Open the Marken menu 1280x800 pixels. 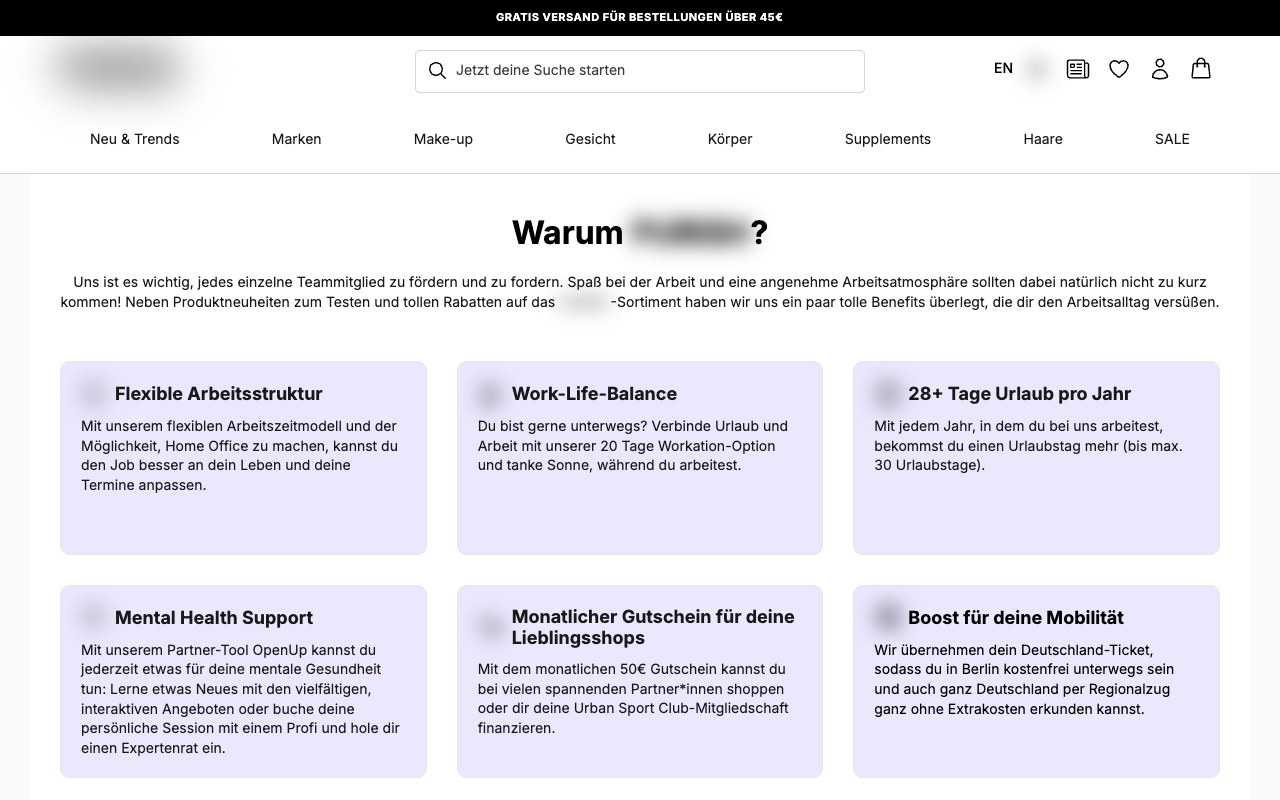(x=297, y=139)
